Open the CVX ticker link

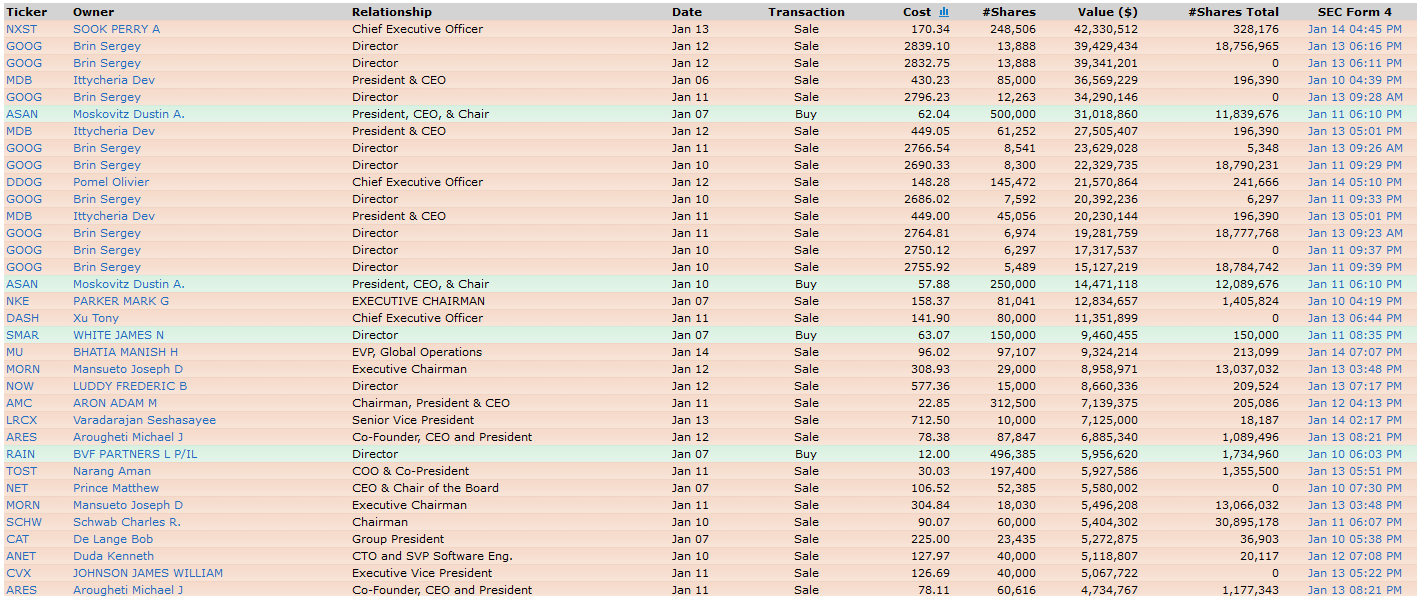click(19, 573)
